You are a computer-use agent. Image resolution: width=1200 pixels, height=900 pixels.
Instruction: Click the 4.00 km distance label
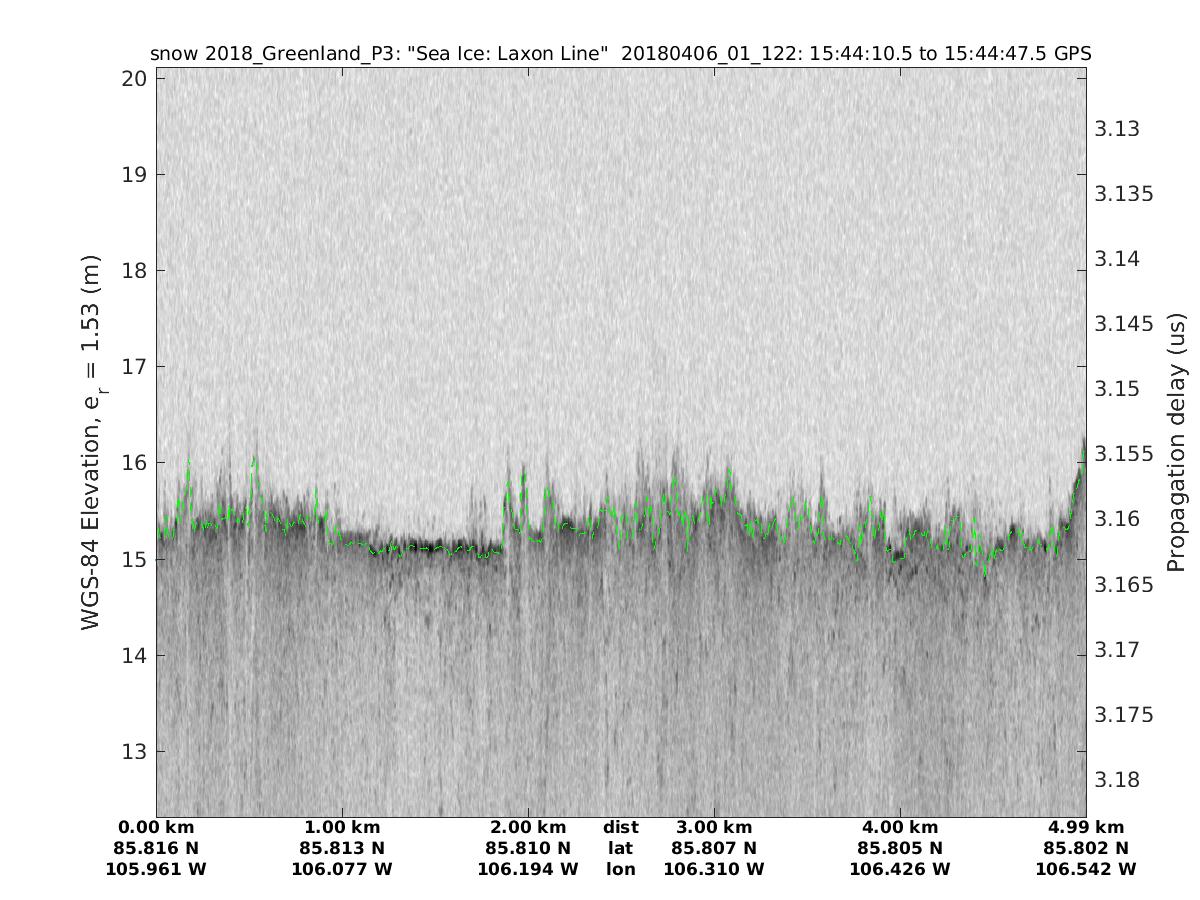899,827
